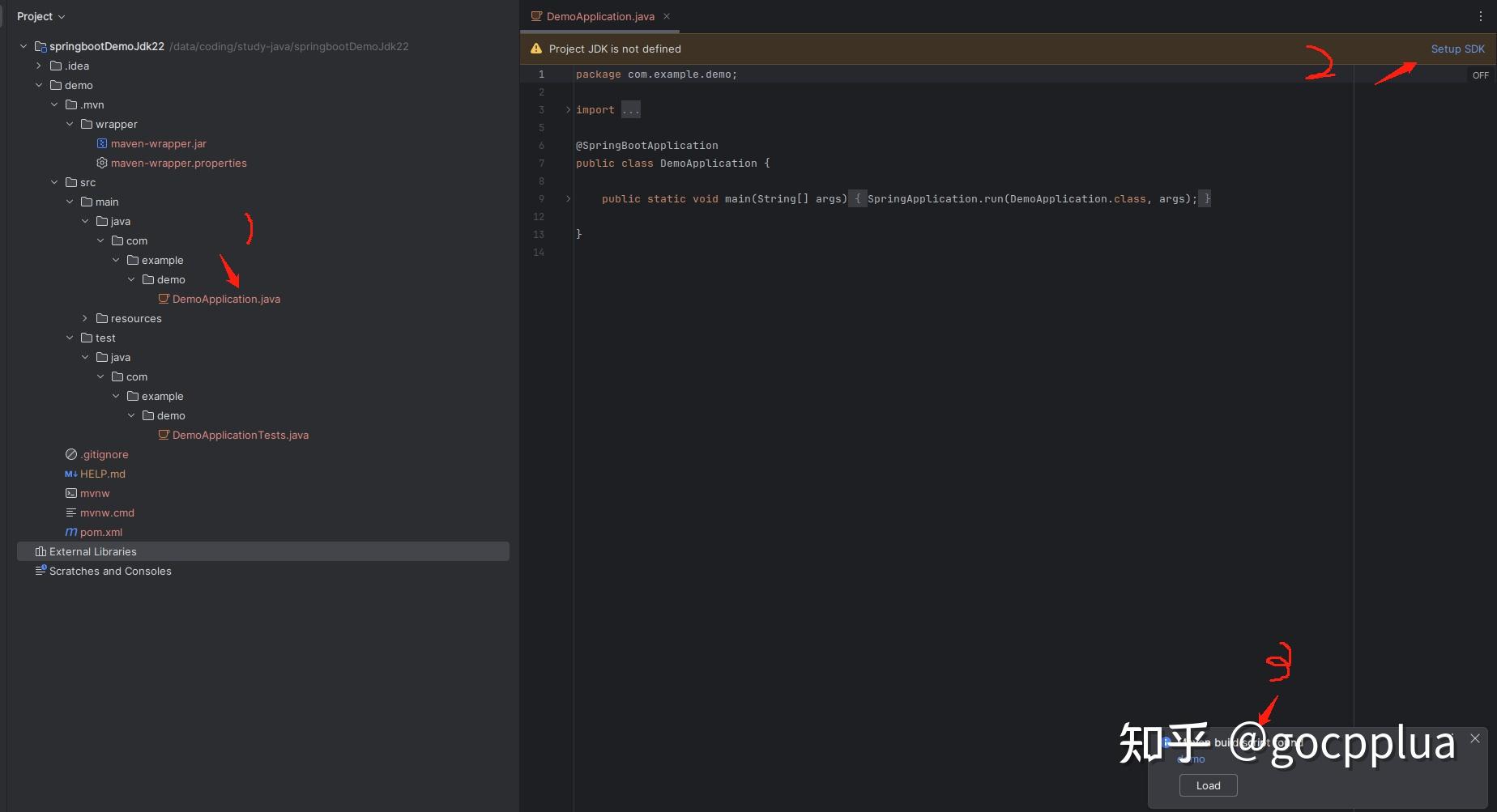Expand the folded main method body
Viewport: 1497px width, 812px height.
click(569, 198)
